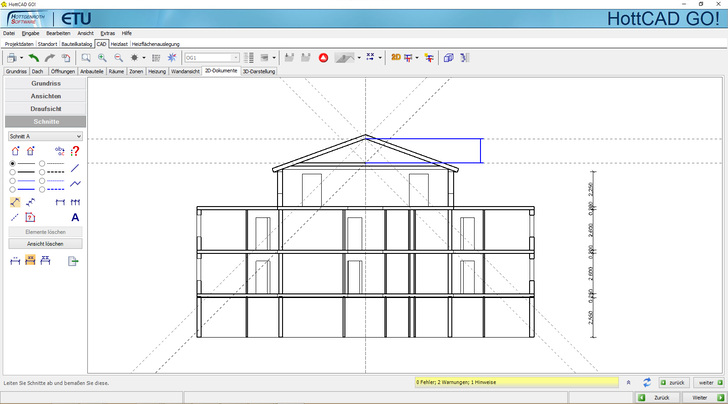
Task: Expand the Draufsicht section
Action: 44,108
